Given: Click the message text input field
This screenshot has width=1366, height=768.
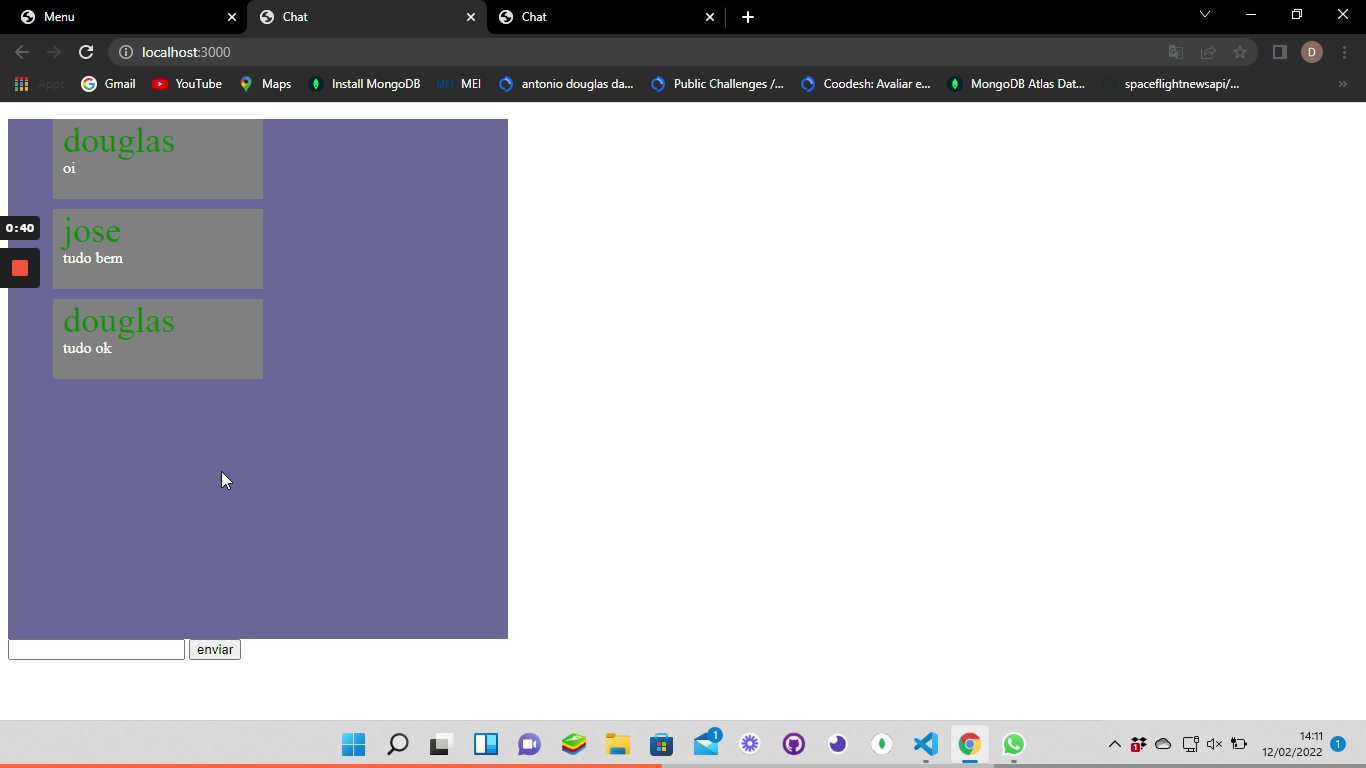Looking at the screenshot, I should [x=96, y=650].
